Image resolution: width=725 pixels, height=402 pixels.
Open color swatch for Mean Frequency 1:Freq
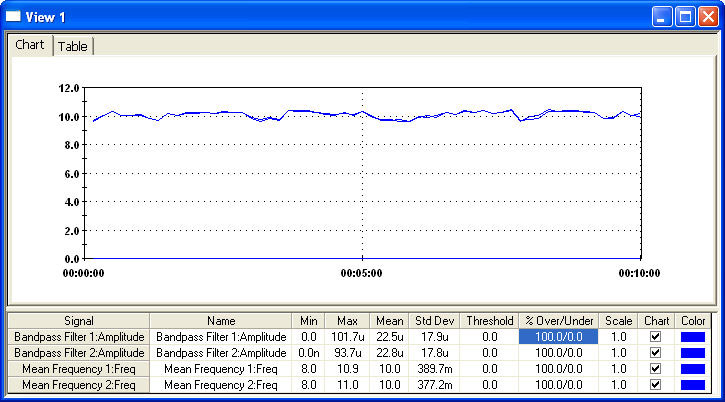693,369
